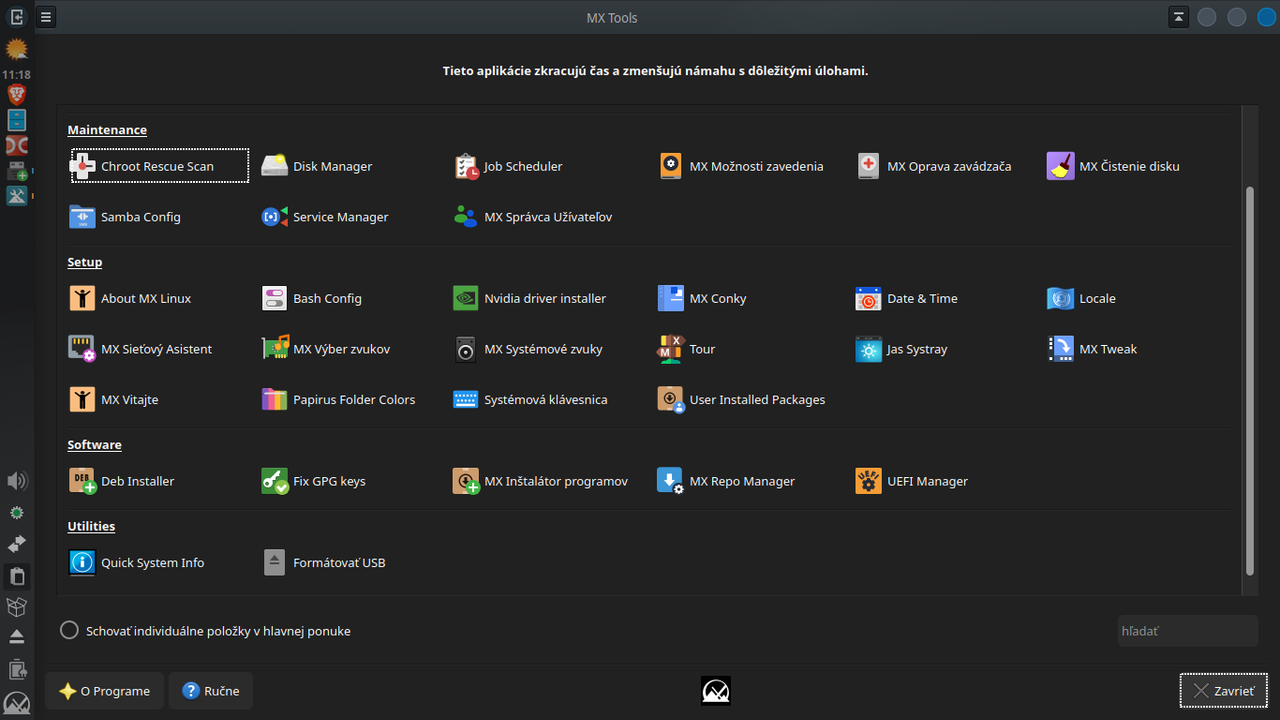Open MX start menu logo in panel
Viewport: 1280px width, 720px height.
coord(17,703)
